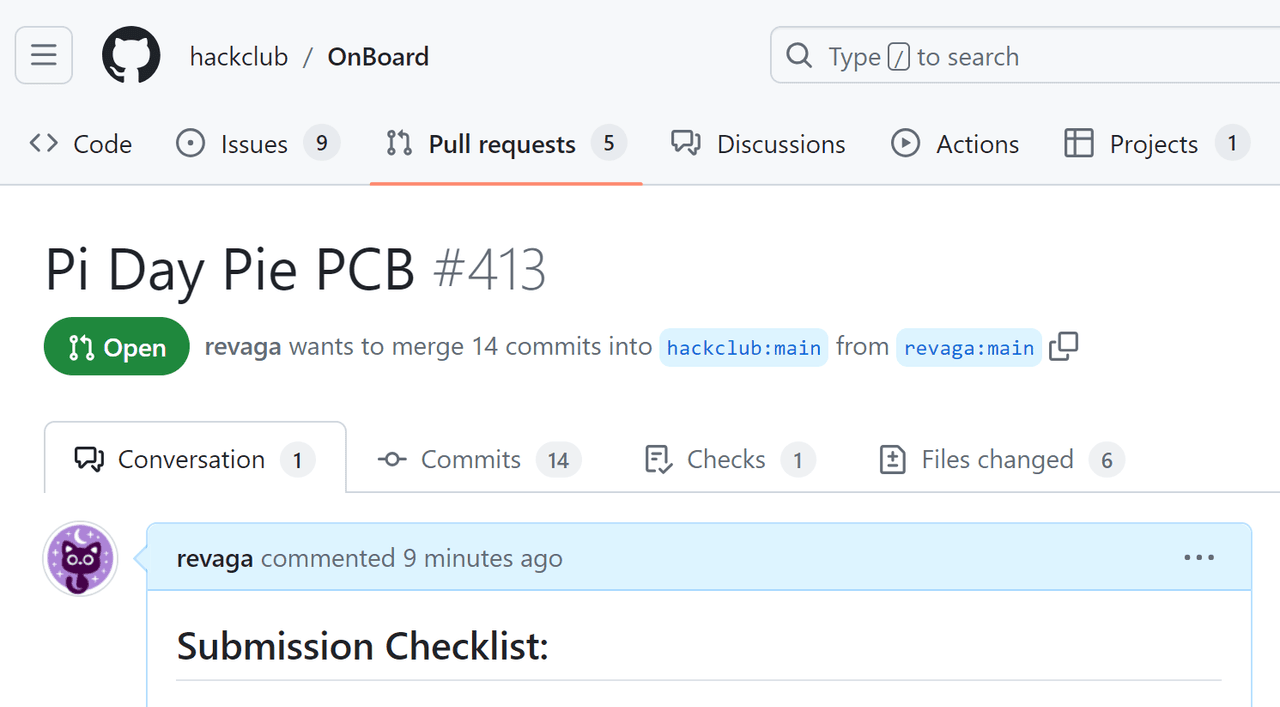The image size is (1280, 707).
Task: Select the Conversation tab
Action: pos(194,460)
